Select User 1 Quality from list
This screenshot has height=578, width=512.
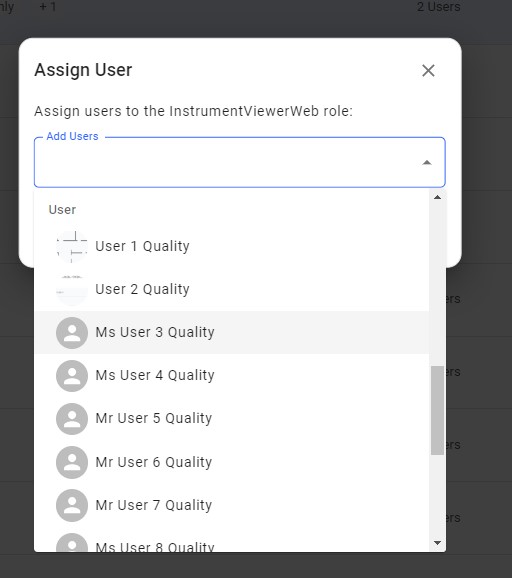click(x=231, y=246)
